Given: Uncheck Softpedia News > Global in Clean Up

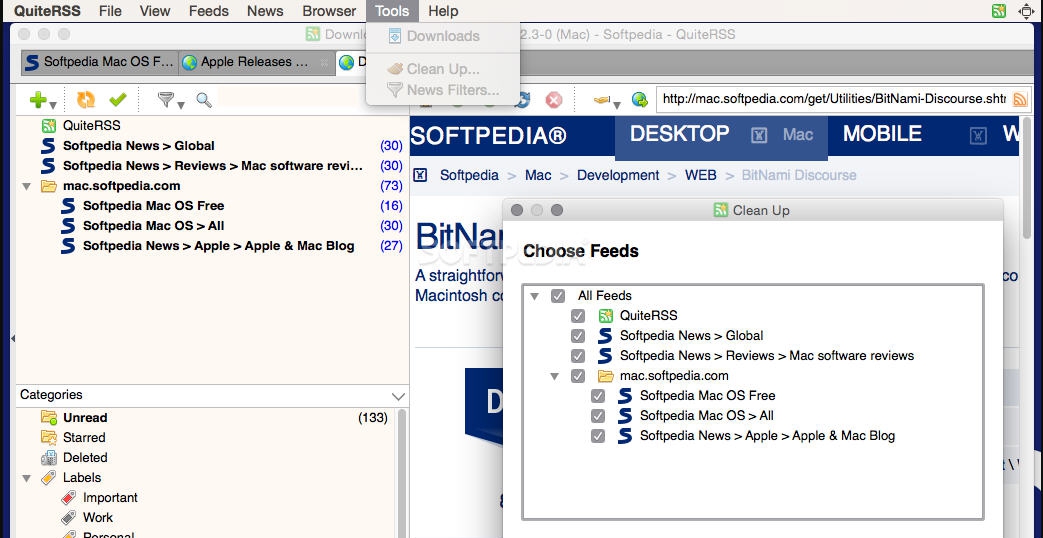Looking at the screenshot, I should (x=578, y=336).
